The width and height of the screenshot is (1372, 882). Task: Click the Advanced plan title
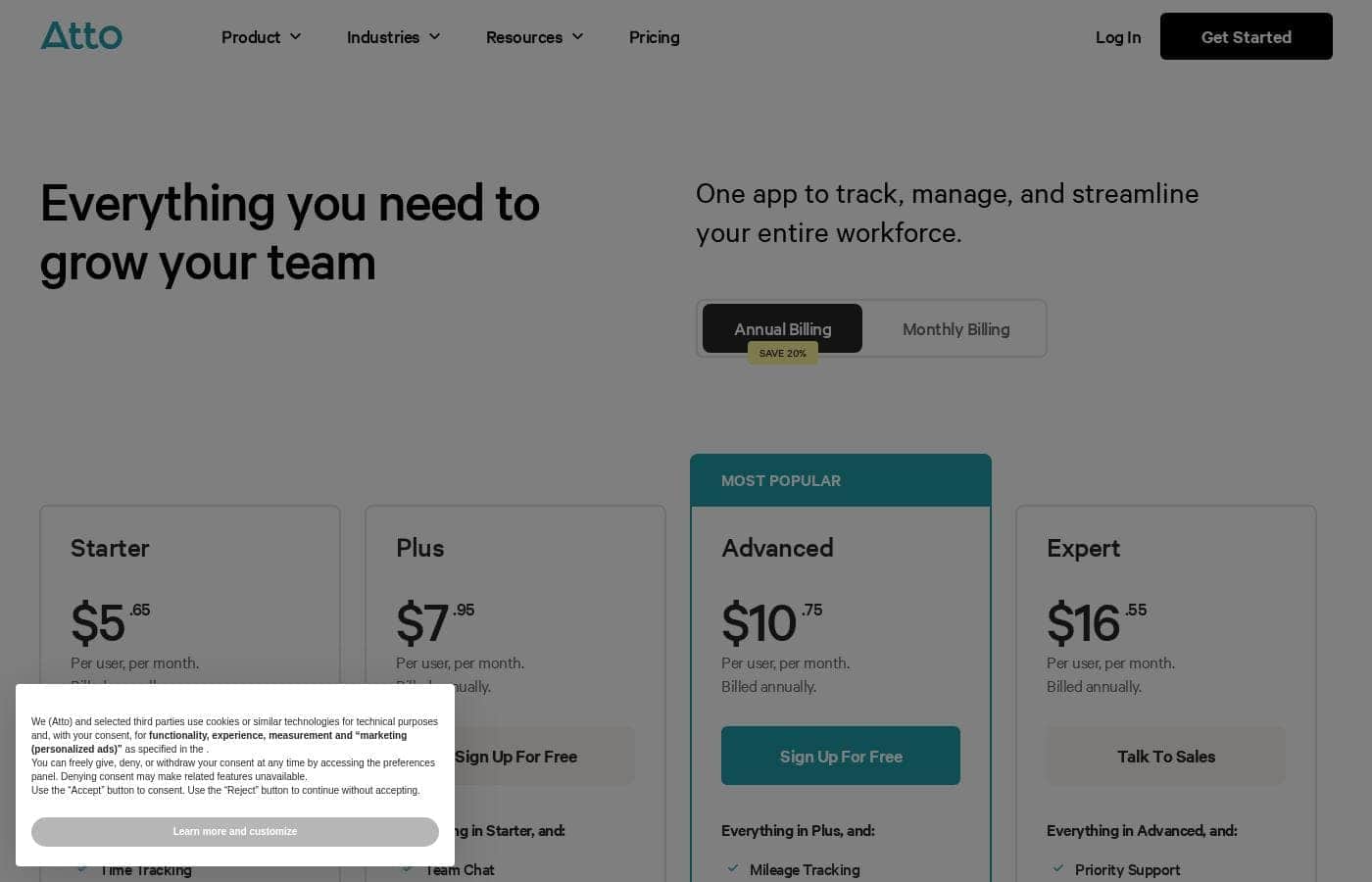pyautogui.click(x=777, y=548)
